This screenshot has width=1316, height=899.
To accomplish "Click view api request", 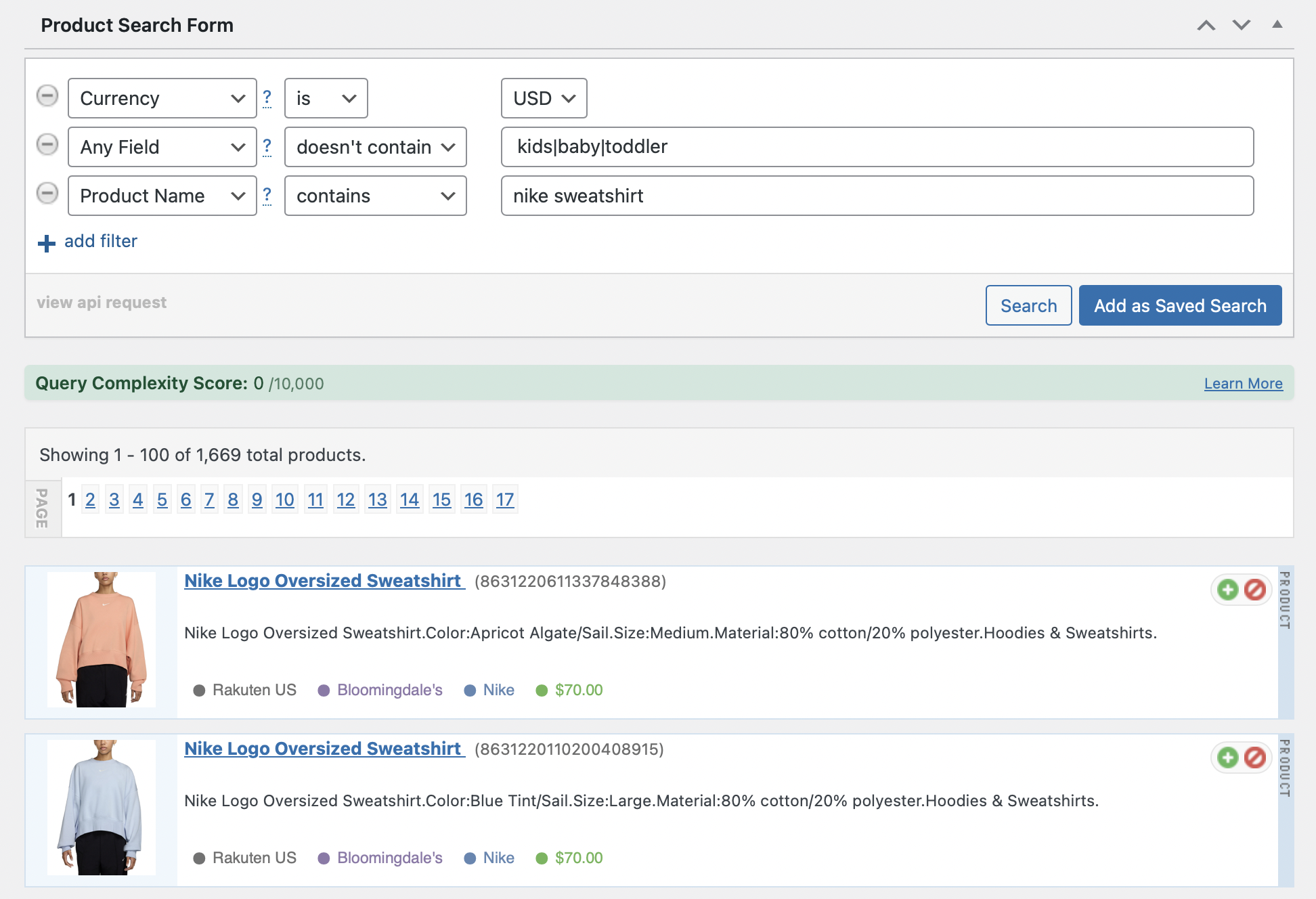I will (x=102, y=303).
